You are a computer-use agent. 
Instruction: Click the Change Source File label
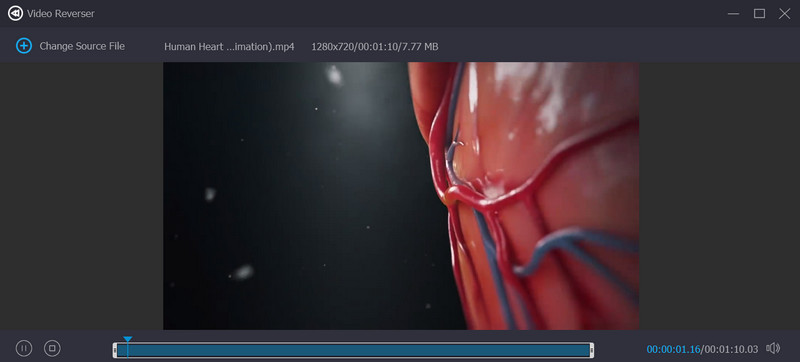(82, 46)
